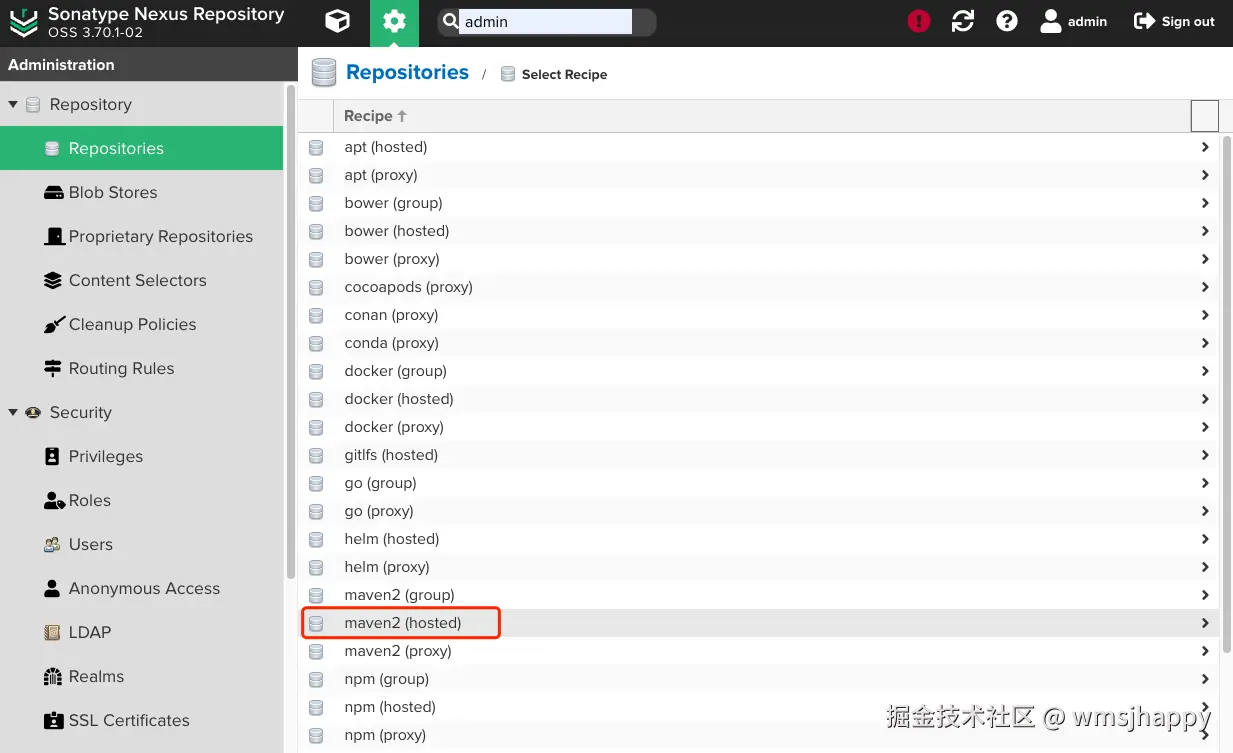Click the chevron on go (group) row
Viewport: 1233px width, 753px height.
(x=1205, y=483)
